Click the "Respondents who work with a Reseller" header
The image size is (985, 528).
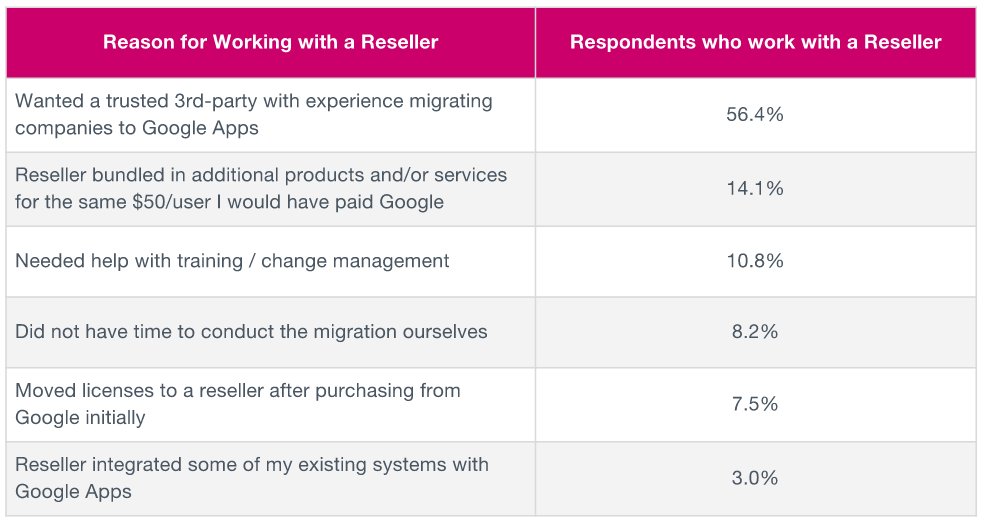(x=755, y=42)
